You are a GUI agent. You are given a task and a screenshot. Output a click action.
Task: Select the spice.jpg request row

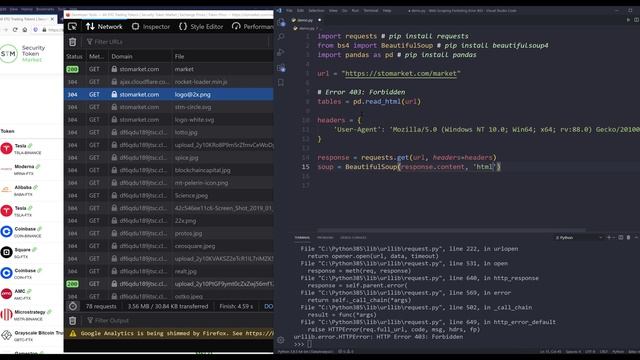(x=169, y=158)
